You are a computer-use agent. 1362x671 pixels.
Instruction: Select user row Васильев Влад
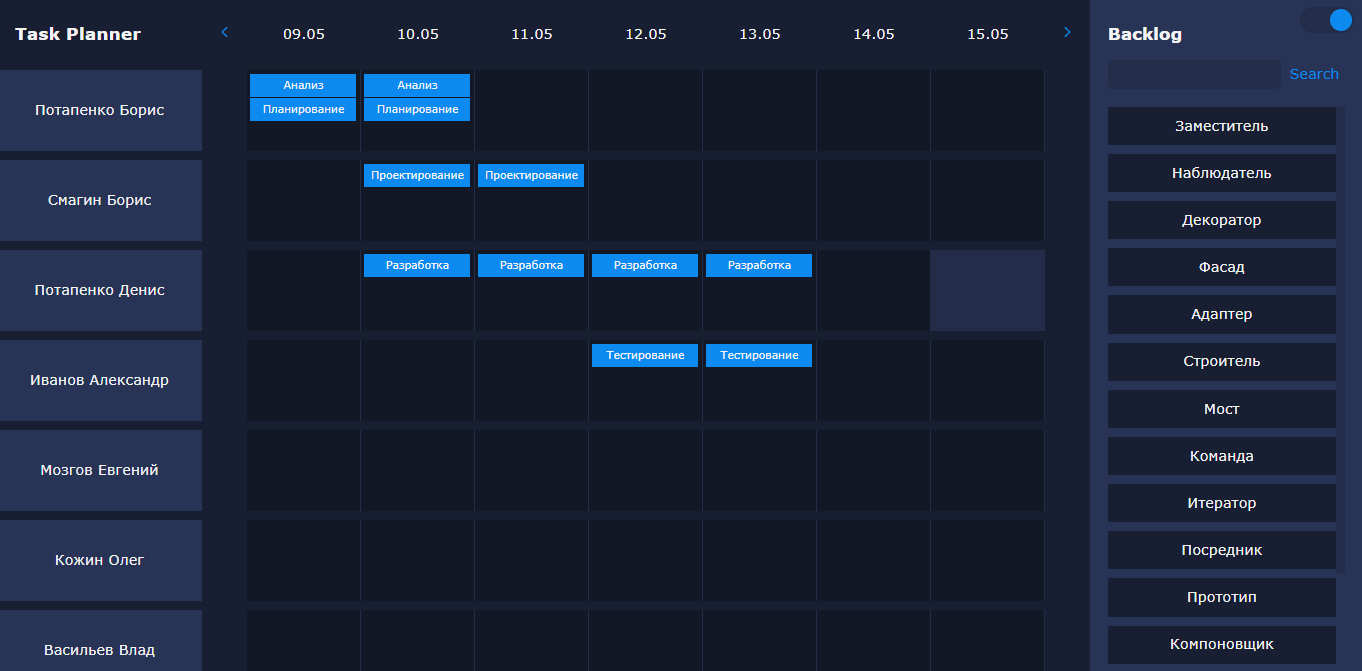click(x=100, y=641)
